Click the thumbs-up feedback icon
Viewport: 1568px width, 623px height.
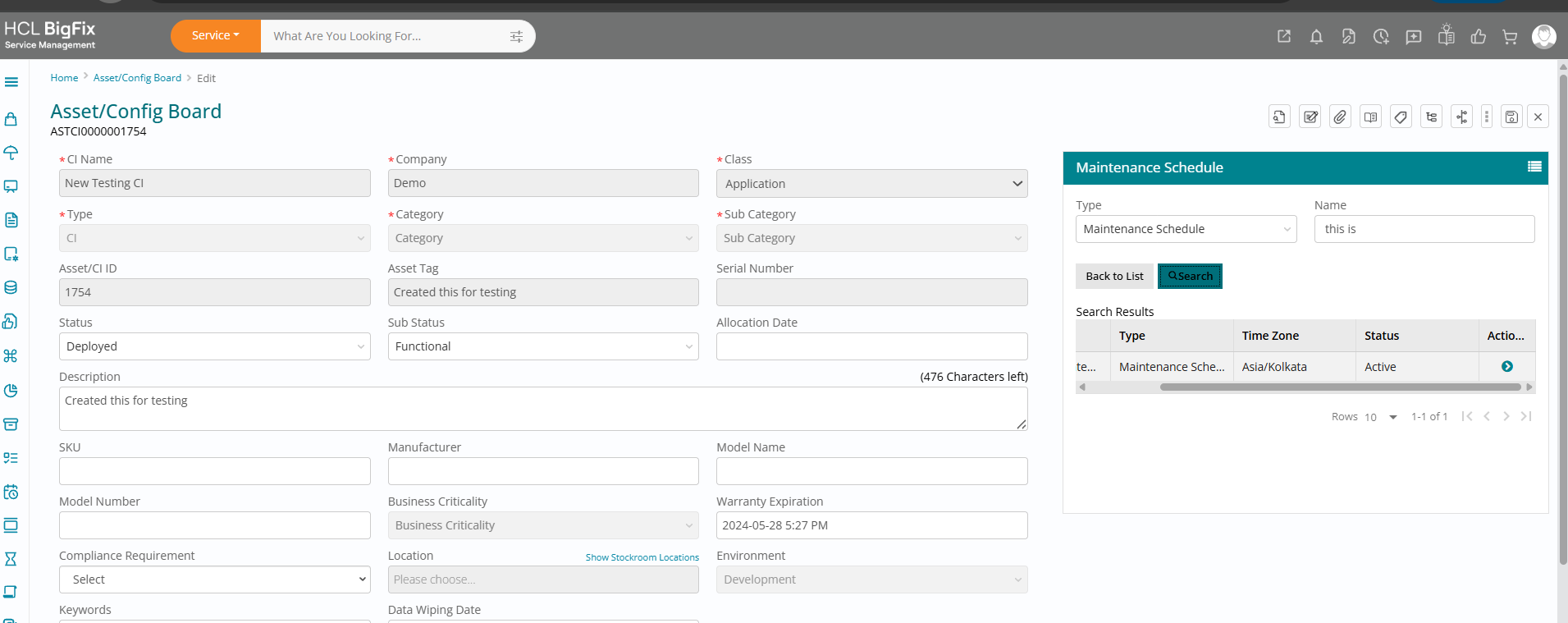coord(1479,36)
